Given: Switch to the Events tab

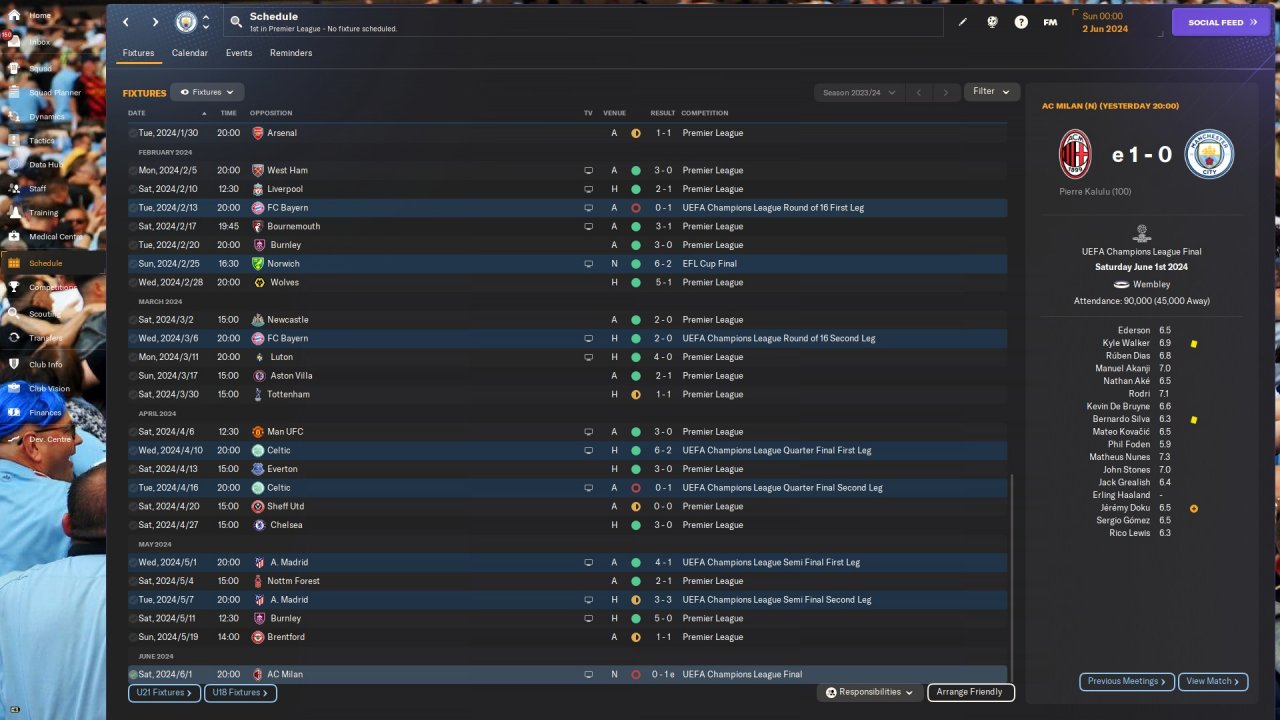Looking at the screenshot, I should click(239, 53).
